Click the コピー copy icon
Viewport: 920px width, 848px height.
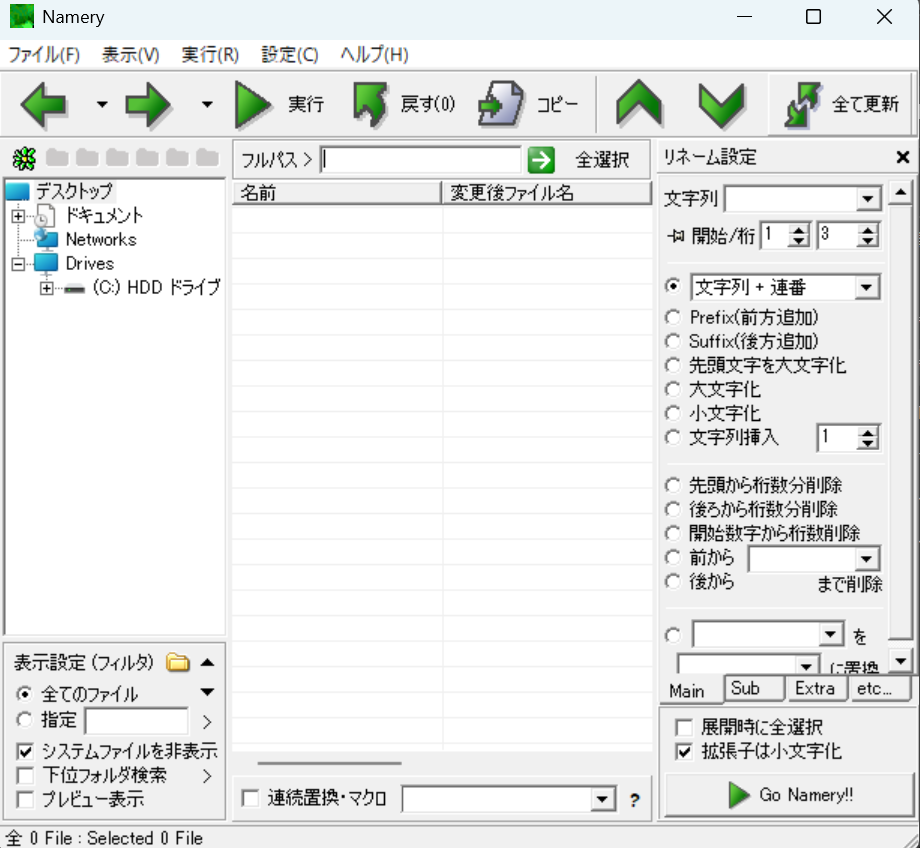500,104
